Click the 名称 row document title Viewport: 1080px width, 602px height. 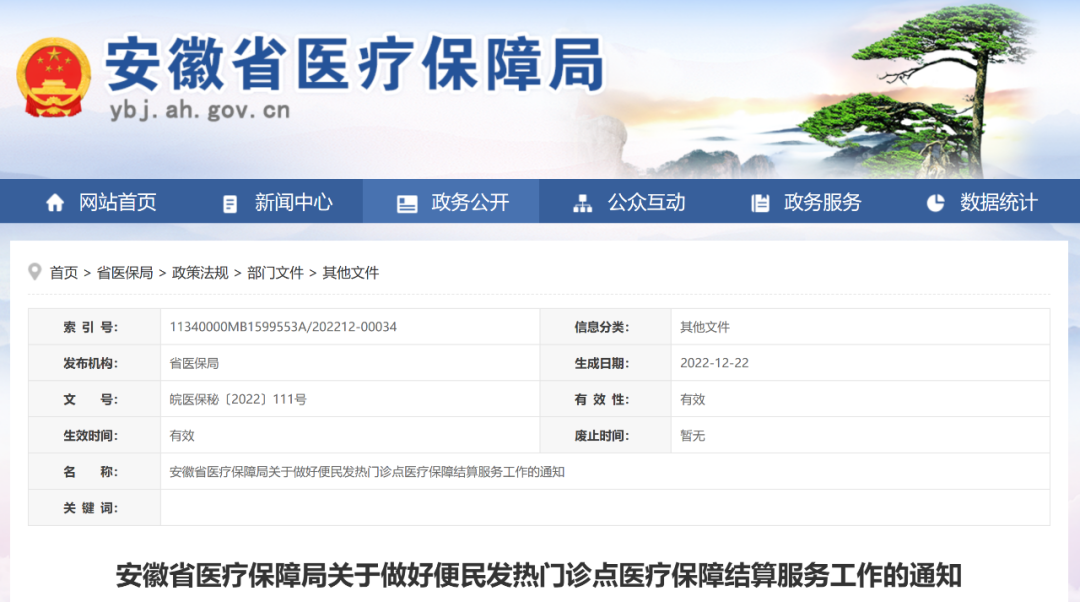(x=367, y=472)
